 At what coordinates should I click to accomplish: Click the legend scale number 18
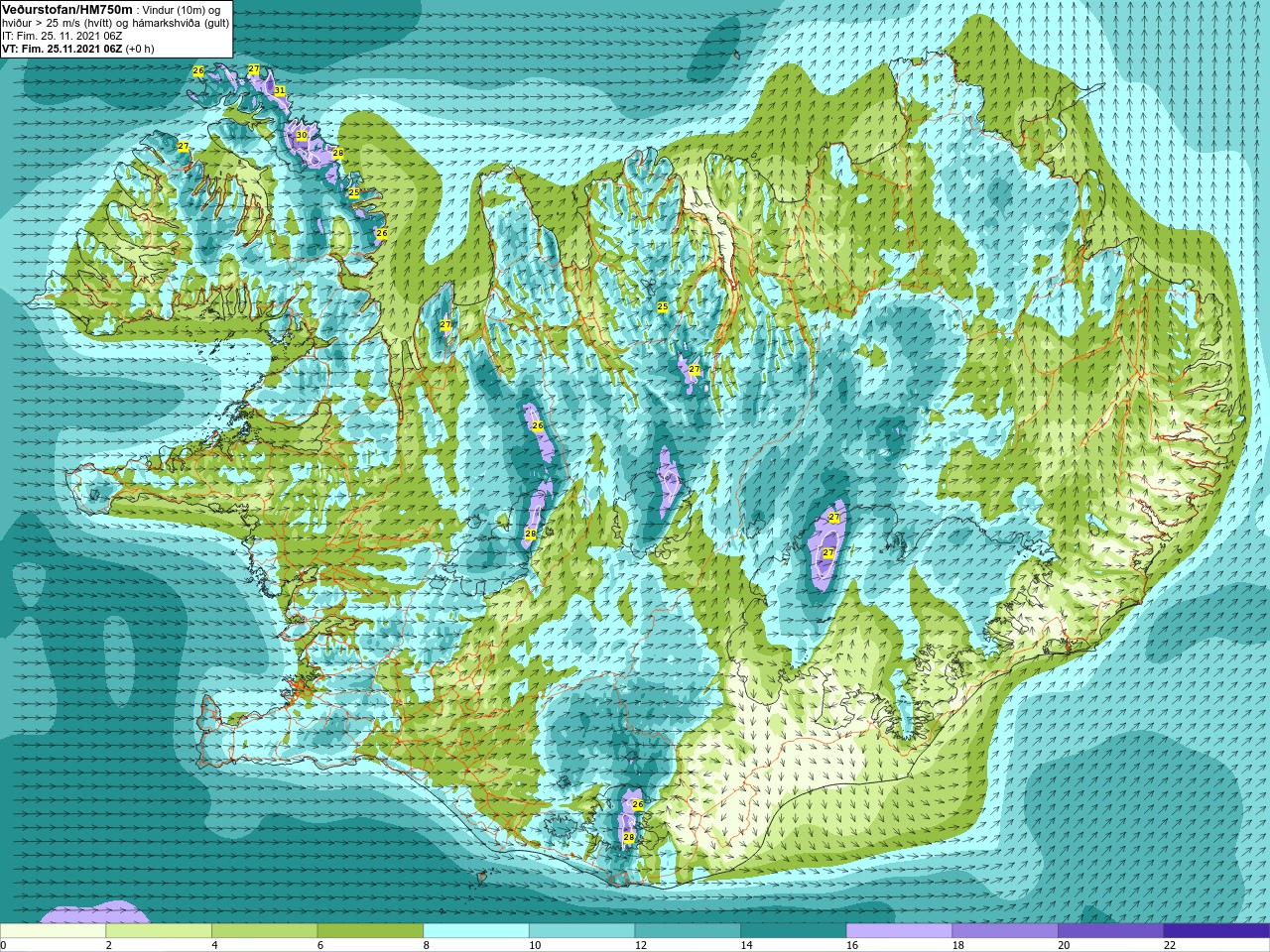(x=958, y=945)
